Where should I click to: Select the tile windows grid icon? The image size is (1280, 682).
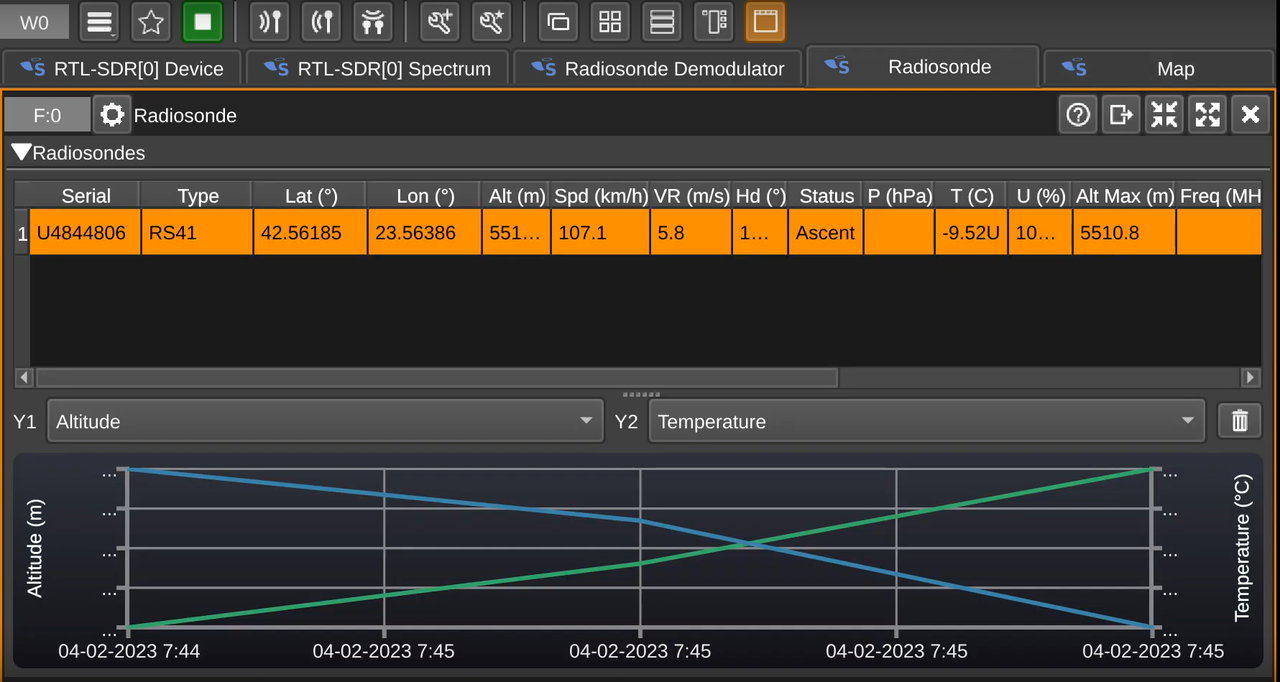tap(610, 21)
